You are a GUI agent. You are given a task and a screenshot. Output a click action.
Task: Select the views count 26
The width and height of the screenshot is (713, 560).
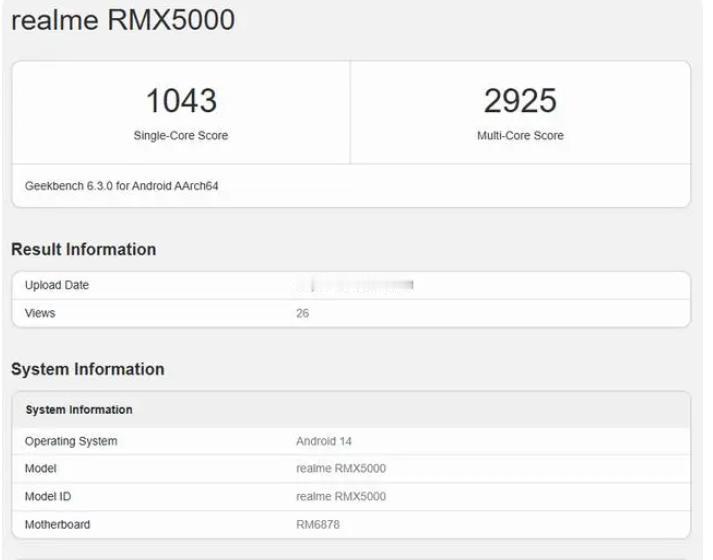coord(302,313)
